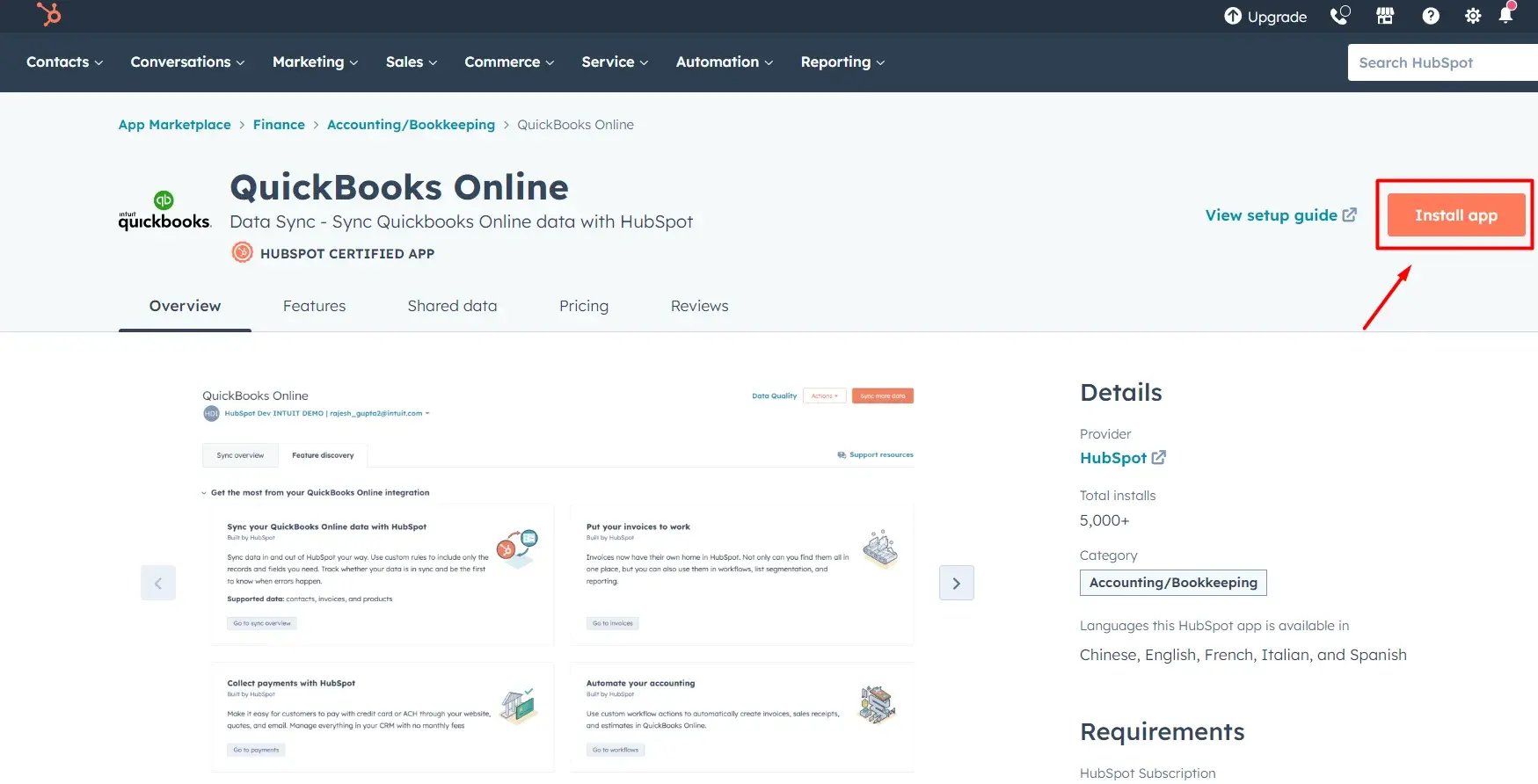1538x784 pixels.
Task: Switch to the Shared data tab
Action: coord(452,306)
